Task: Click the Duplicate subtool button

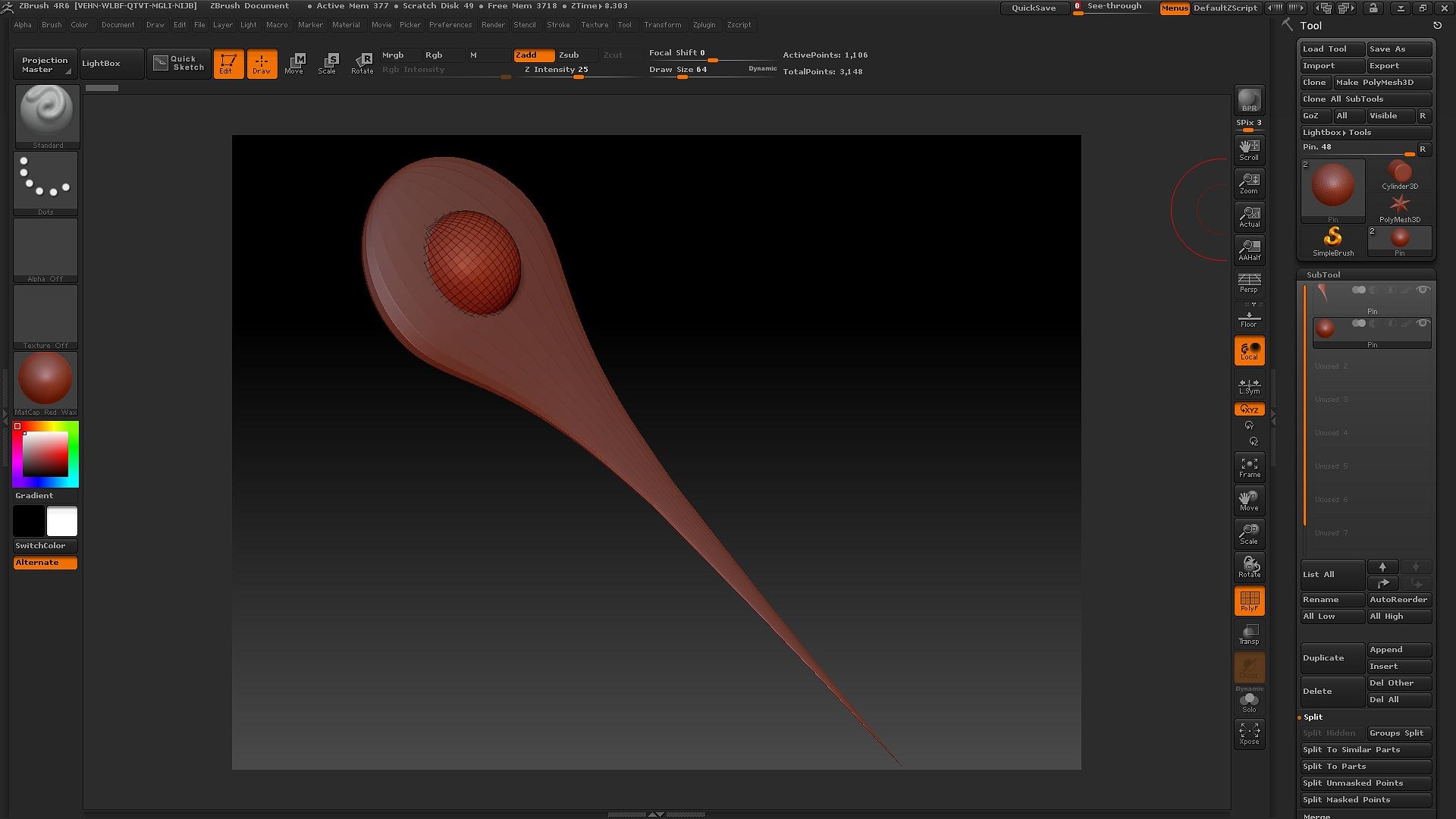Action: coord(1332,658)
